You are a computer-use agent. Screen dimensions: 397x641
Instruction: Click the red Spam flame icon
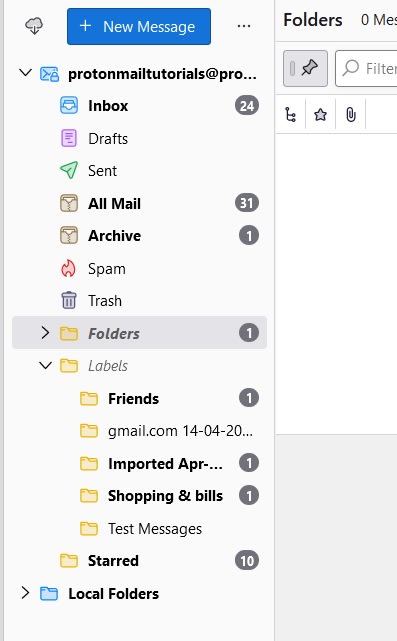pyautogui.click(x=68, y=269)
